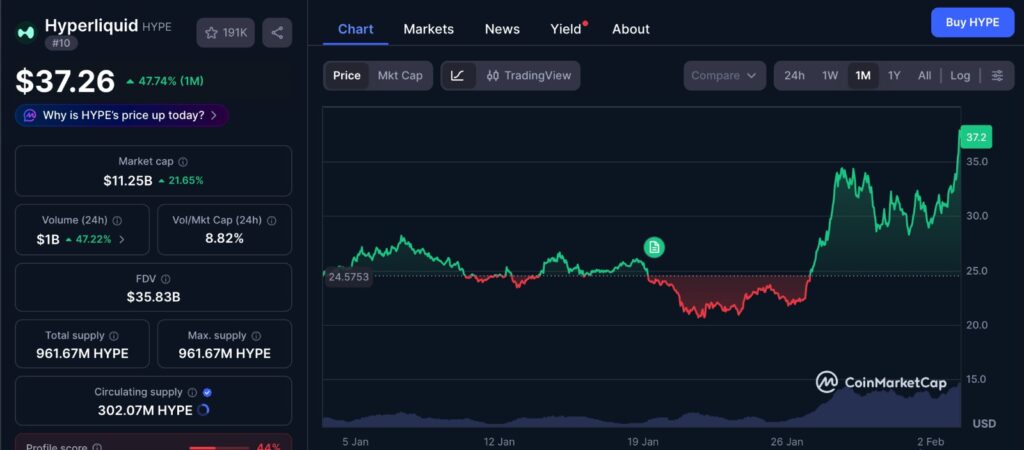Click the verified badge beside Circulating supply

[x=207, y=393]
